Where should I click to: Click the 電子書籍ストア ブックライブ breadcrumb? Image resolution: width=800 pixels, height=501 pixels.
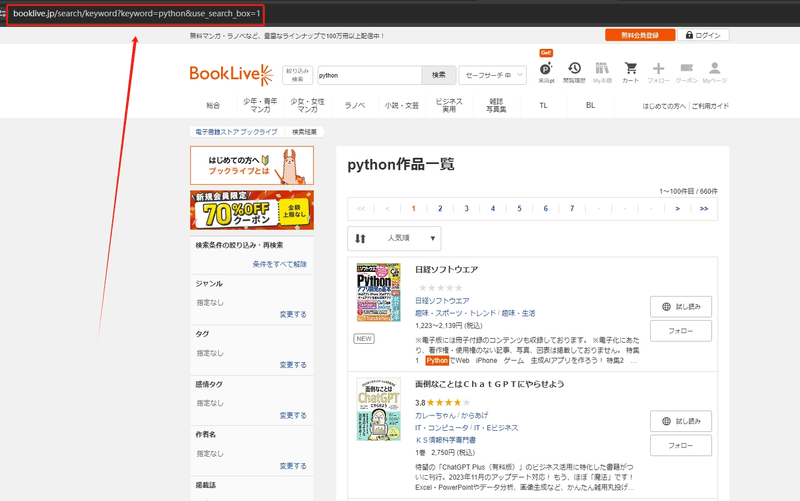click(236, 132)
